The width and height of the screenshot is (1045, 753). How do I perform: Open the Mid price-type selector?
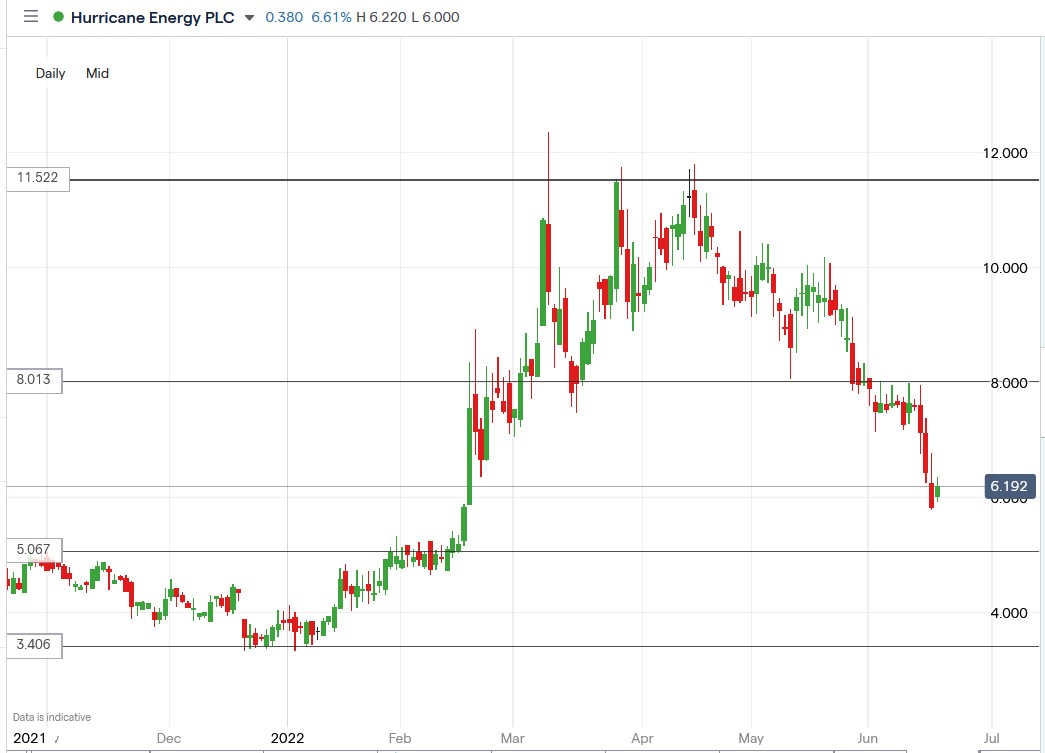click(x=98, y=73)
